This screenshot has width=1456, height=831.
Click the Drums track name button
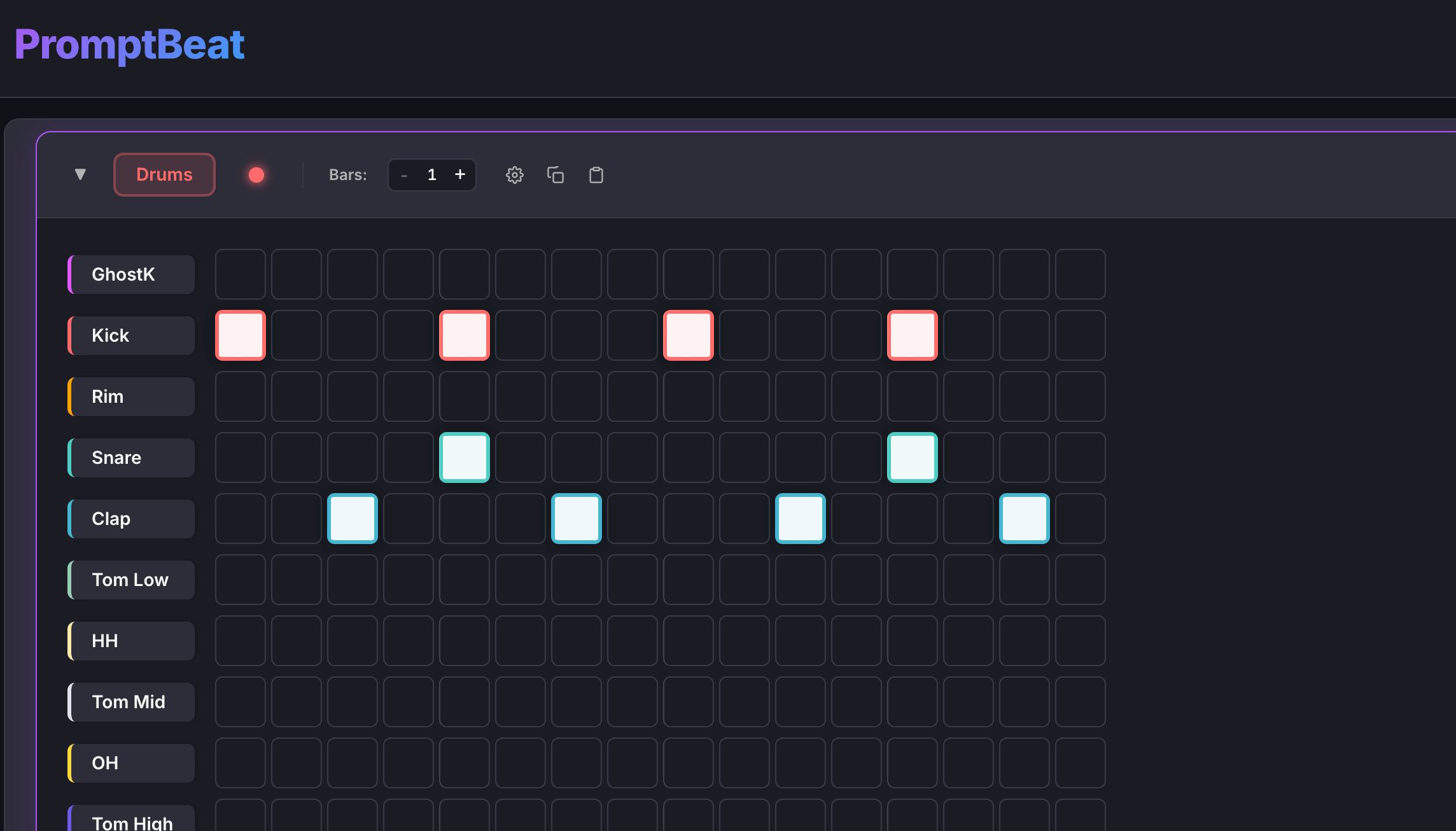coord(164,174)
